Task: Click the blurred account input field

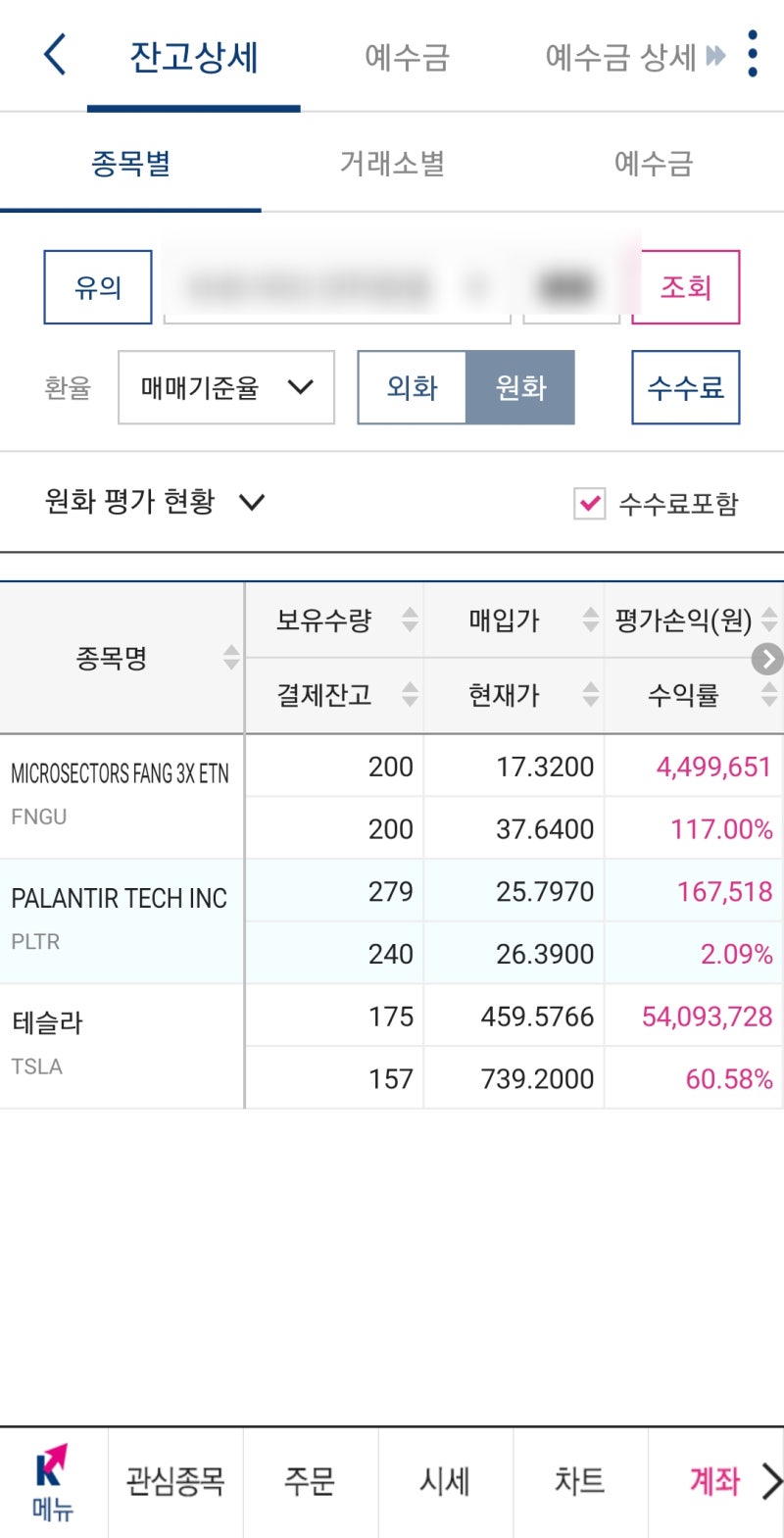Action: click(x=338, y=286)
